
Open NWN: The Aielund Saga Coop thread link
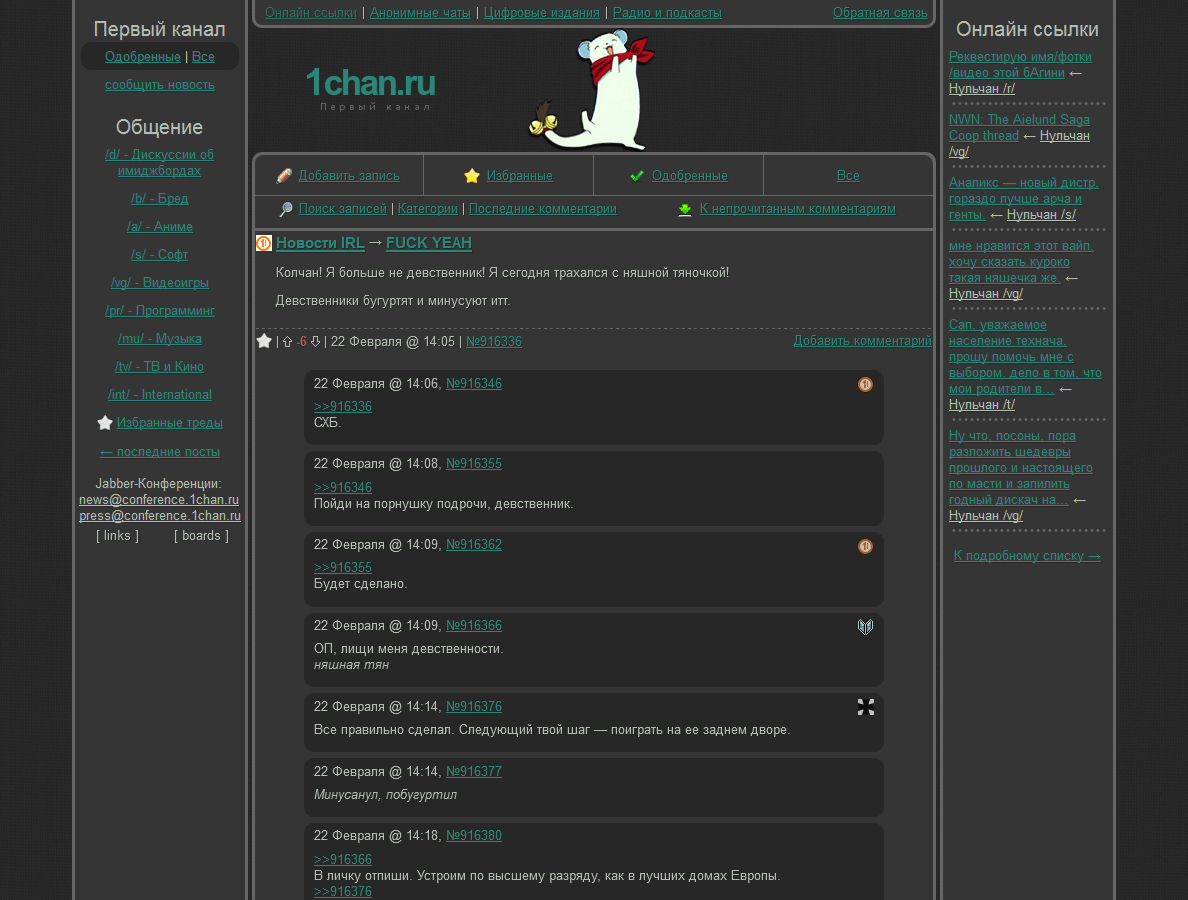(1019, 127)
